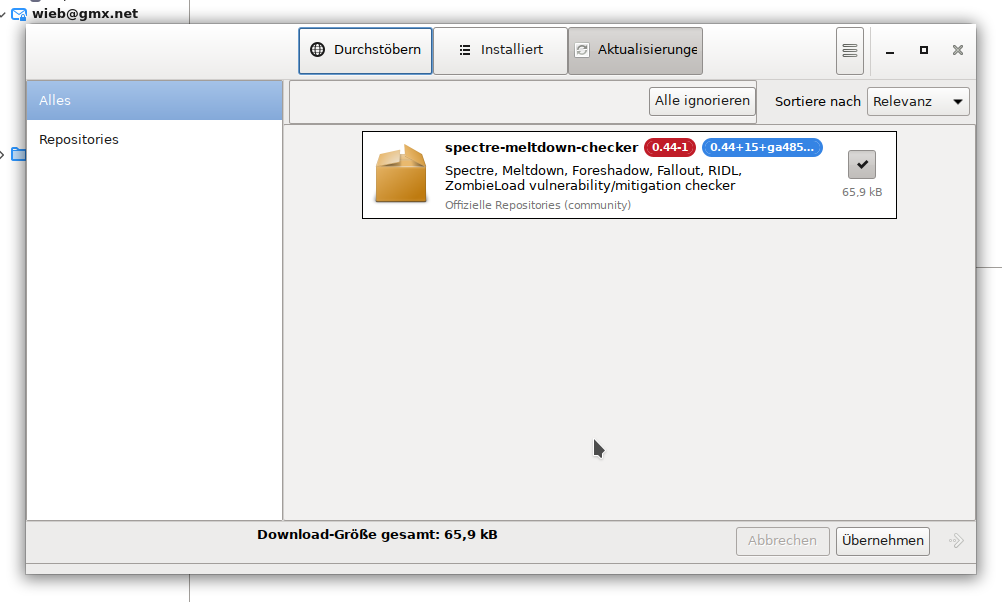Click the refresh icon on Aktualisierungen
1002x602 pixels.
582,50
